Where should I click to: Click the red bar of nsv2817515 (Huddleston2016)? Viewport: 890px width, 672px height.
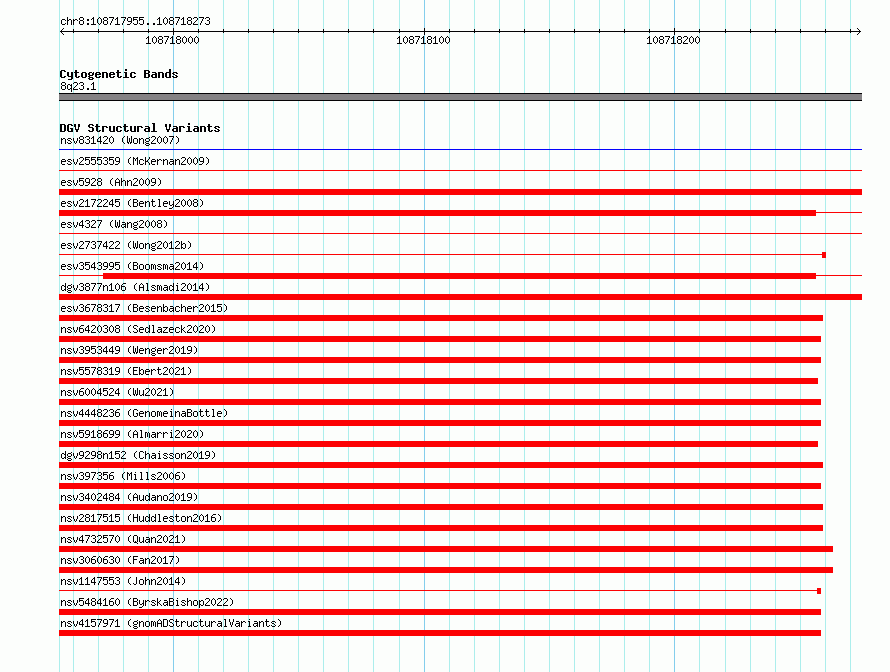point(441,528)
